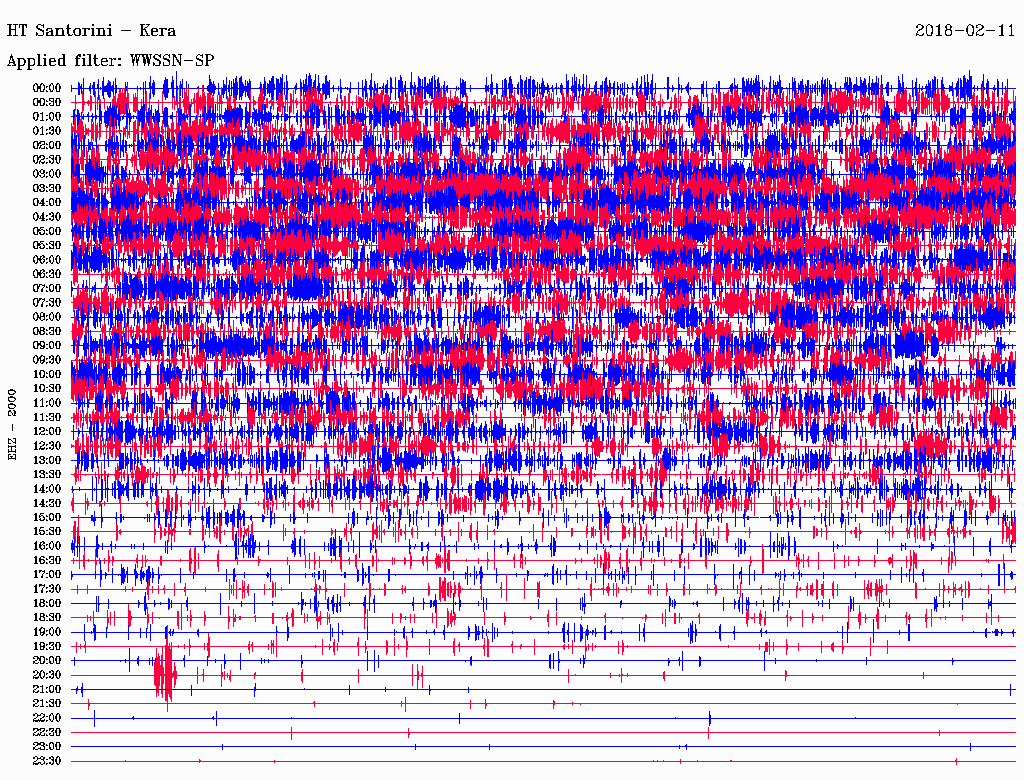Select the 23:00 time label

[46, 747]
